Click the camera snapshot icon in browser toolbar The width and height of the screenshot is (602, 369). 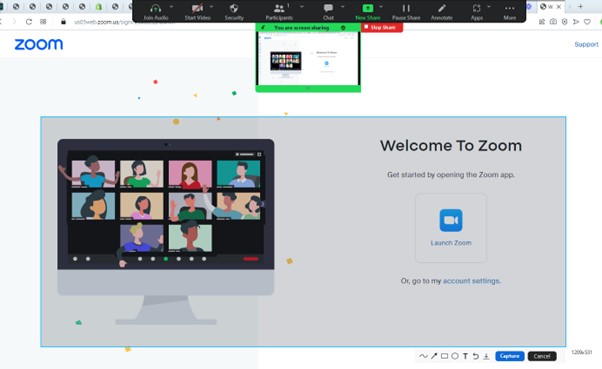coord(553,22)
